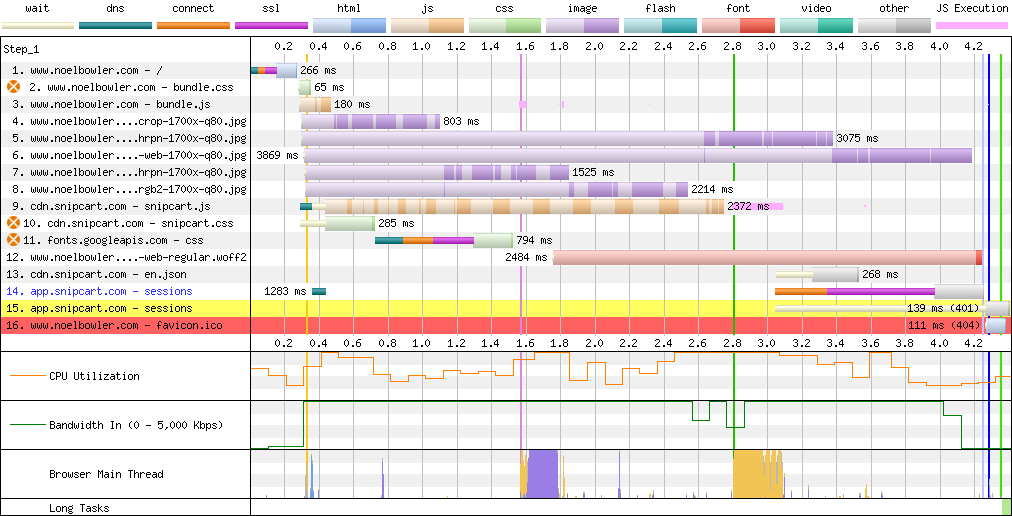Screen dimensions: 1012x516
Task: Click the css legend color bar
Action: coord(505,26)
